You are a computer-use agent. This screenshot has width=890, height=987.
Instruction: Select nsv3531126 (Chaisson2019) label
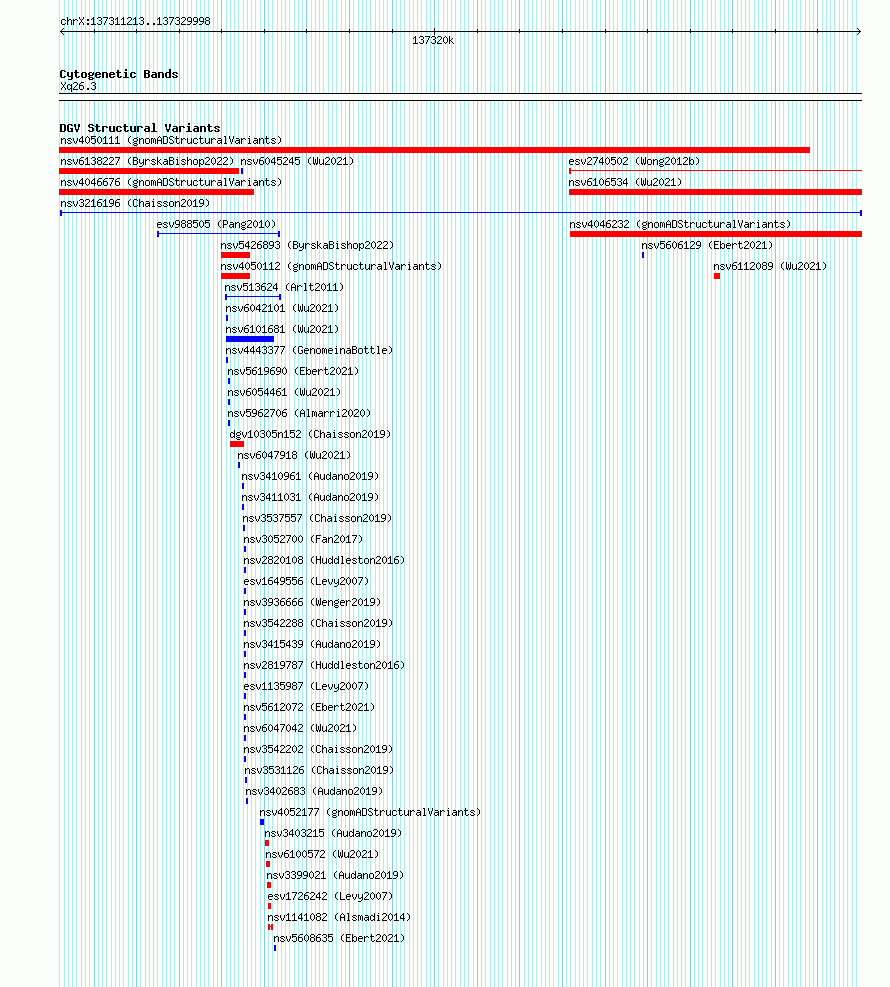[x=319, y=770]
